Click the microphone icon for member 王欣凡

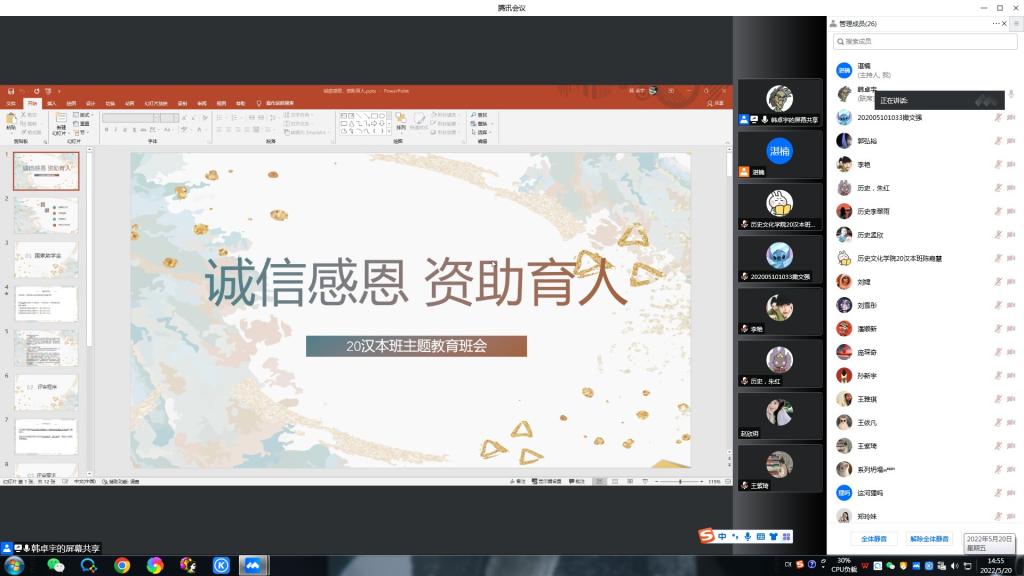pos(997,422)
